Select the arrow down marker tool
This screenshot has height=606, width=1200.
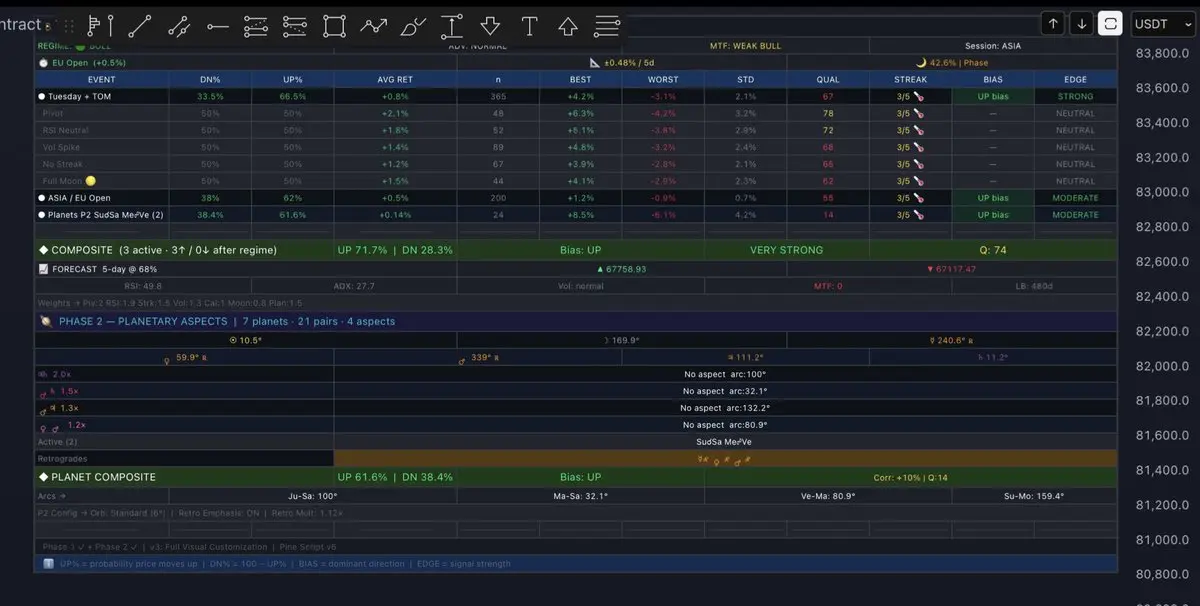coord(490,26)
